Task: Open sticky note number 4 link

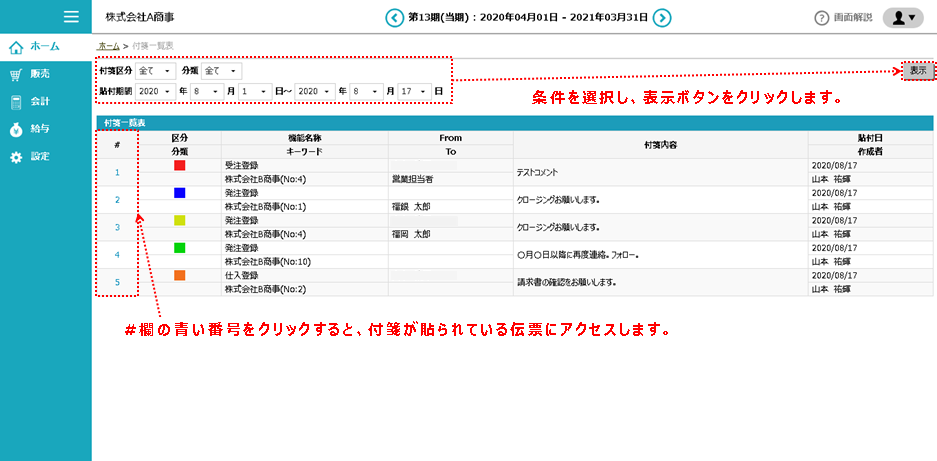Action: [117, 255]
